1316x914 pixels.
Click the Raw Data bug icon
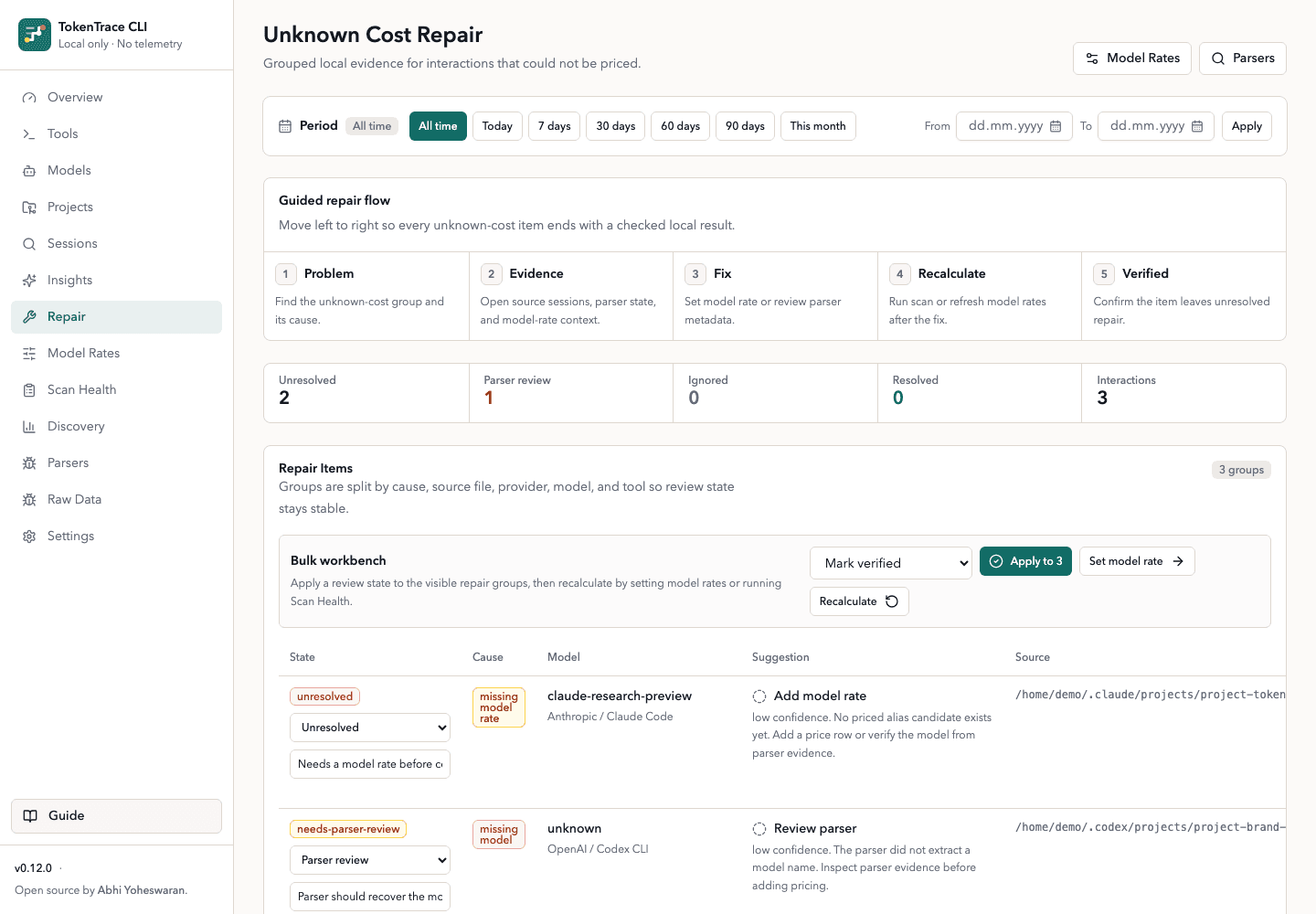tap(29, 500)
